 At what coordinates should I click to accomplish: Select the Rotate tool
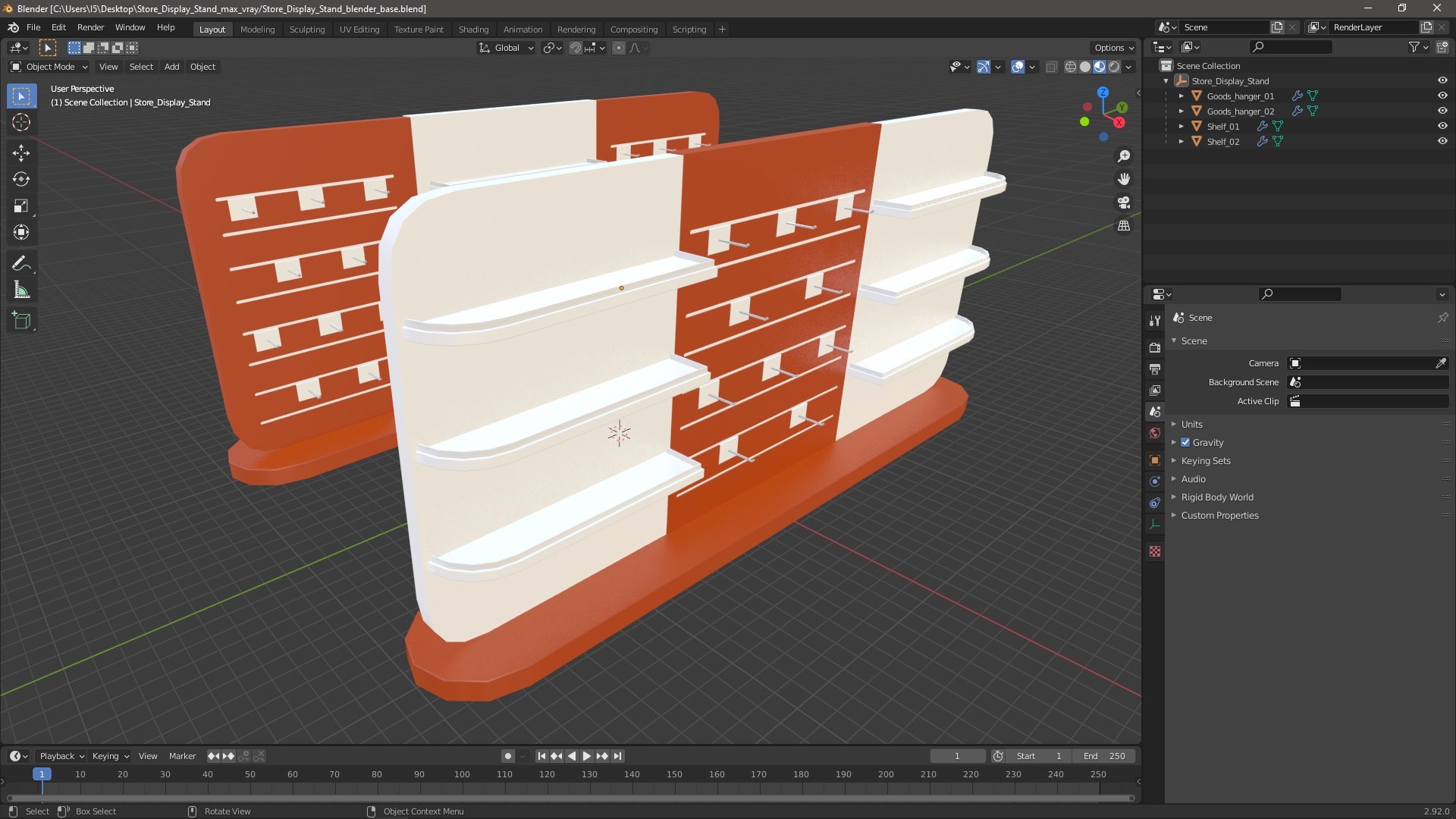tap(21, 179)
